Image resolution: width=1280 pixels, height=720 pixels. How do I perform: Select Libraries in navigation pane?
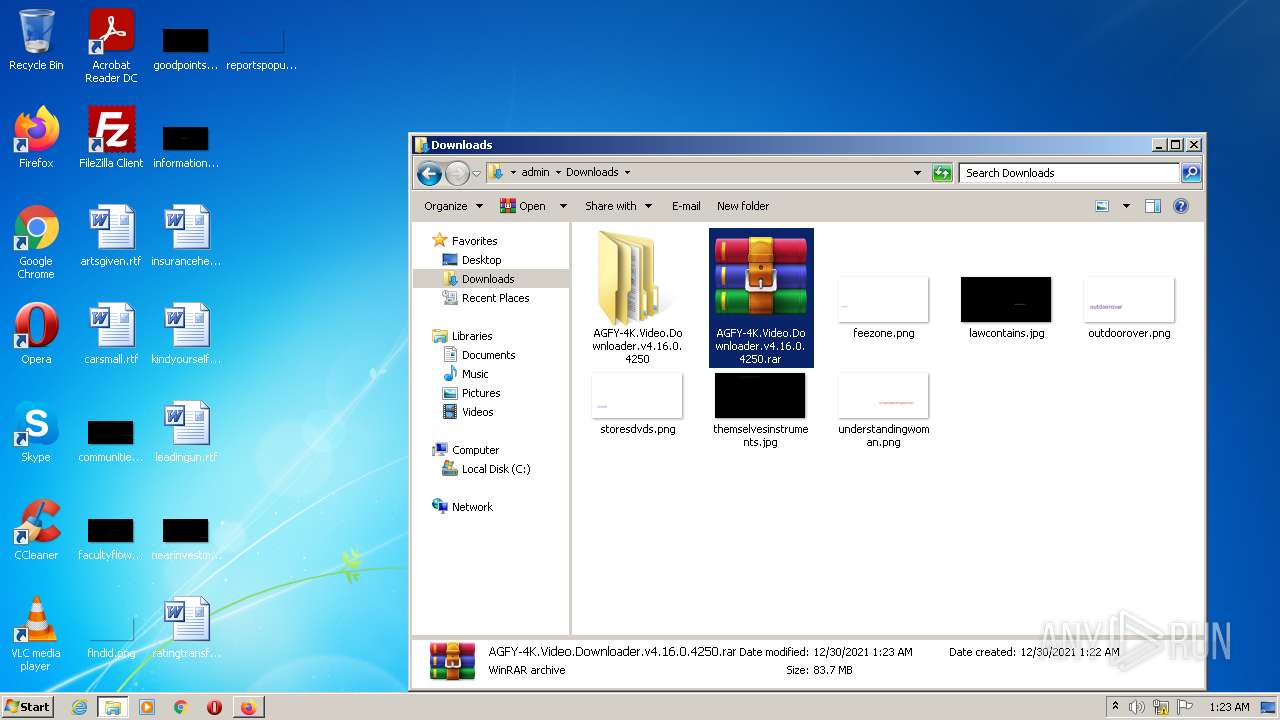(x=471, y=336)
